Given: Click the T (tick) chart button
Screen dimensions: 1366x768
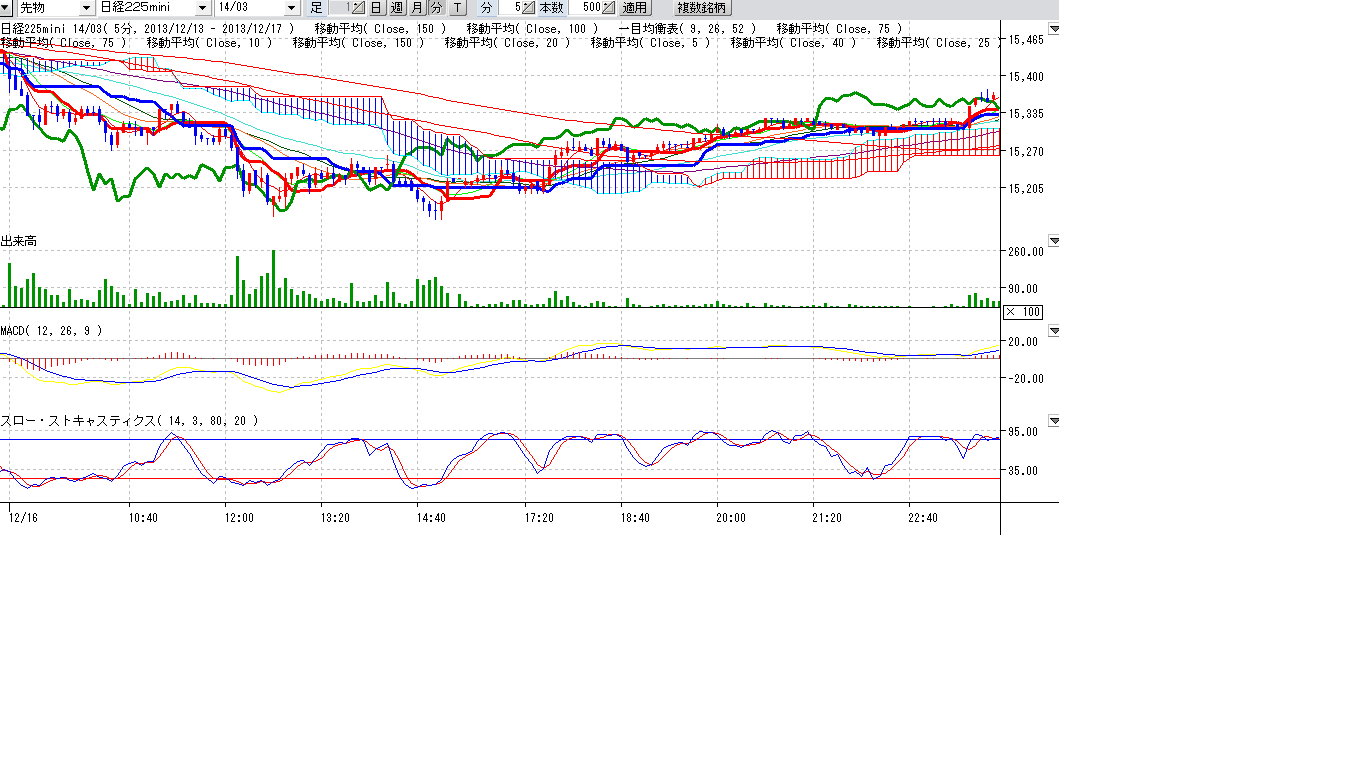Looking at the screenshot, I should pyautogui.click(x=457, y=8).
